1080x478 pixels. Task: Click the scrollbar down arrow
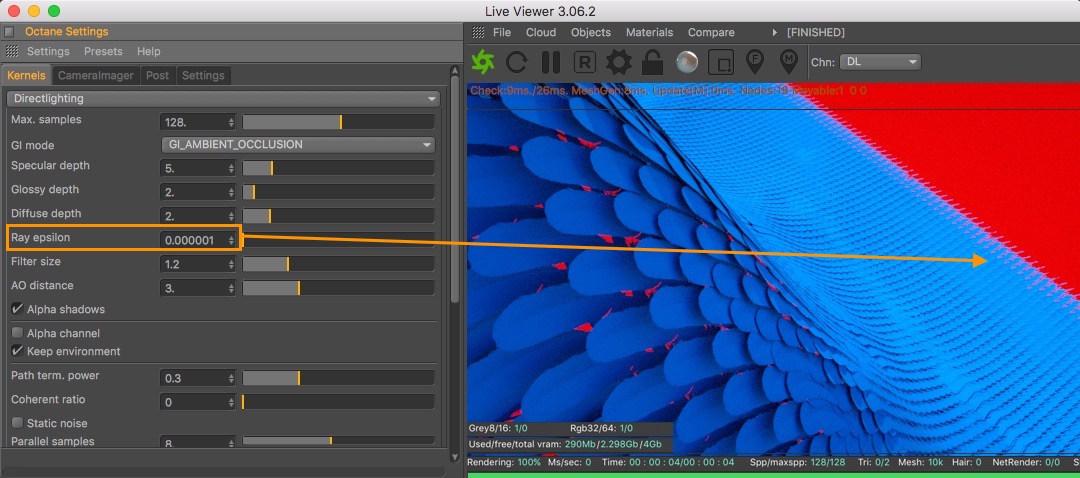[x=454, y=456]
